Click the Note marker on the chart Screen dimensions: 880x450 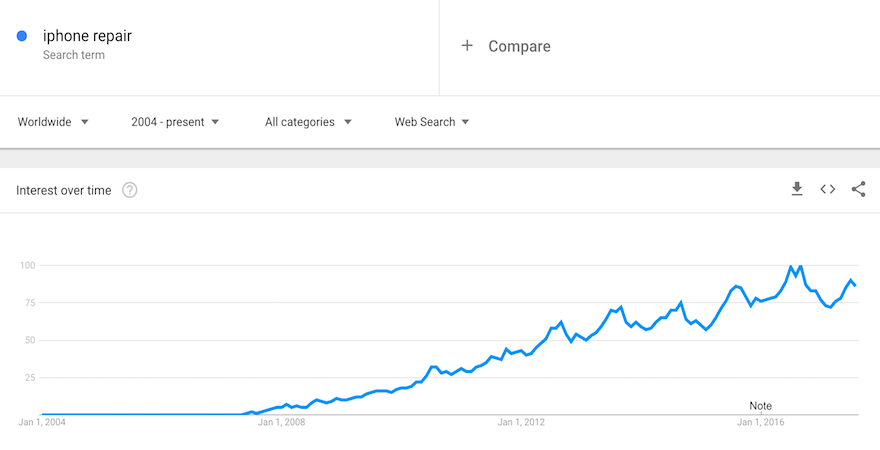pos(761,406)
